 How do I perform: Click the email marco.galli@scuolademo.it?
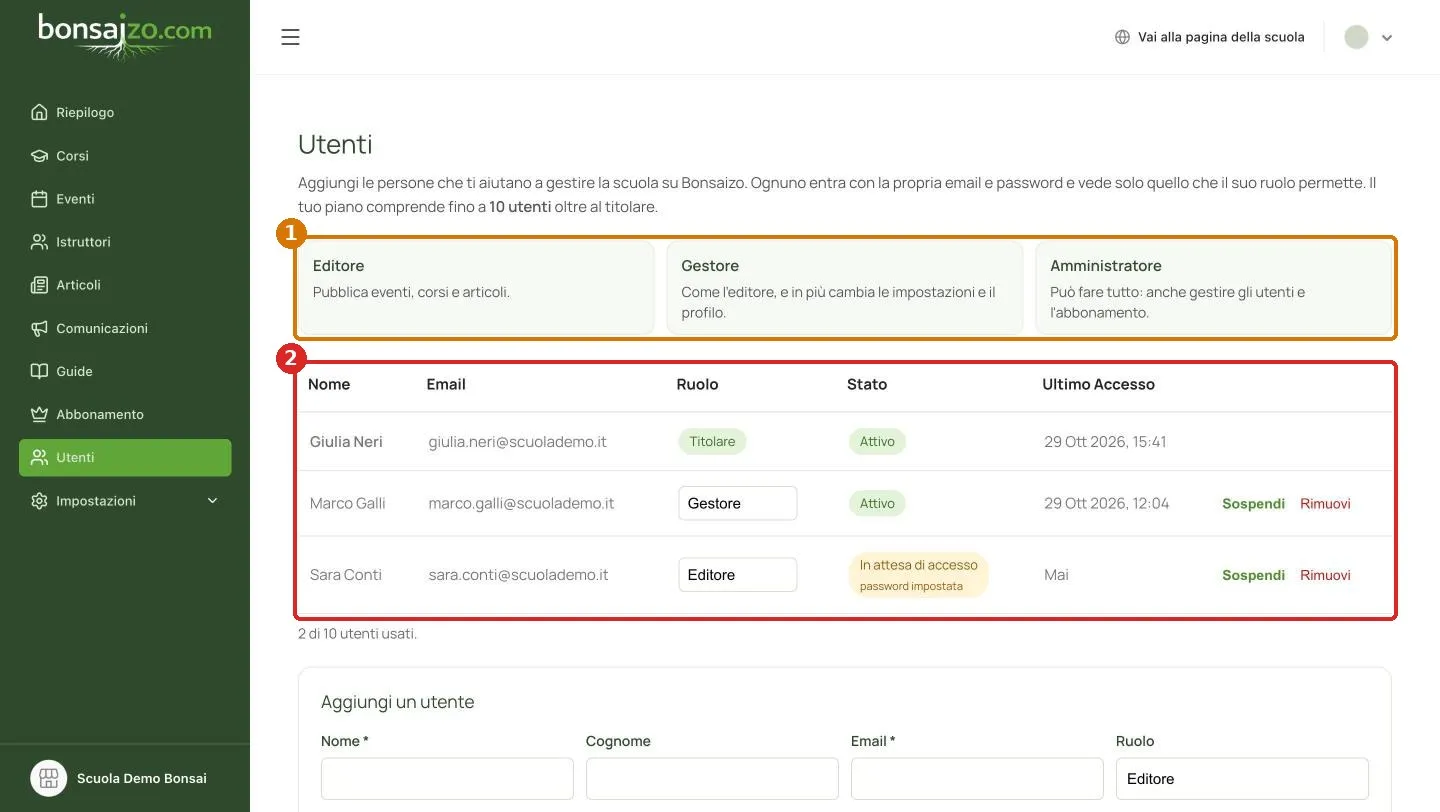521,504
